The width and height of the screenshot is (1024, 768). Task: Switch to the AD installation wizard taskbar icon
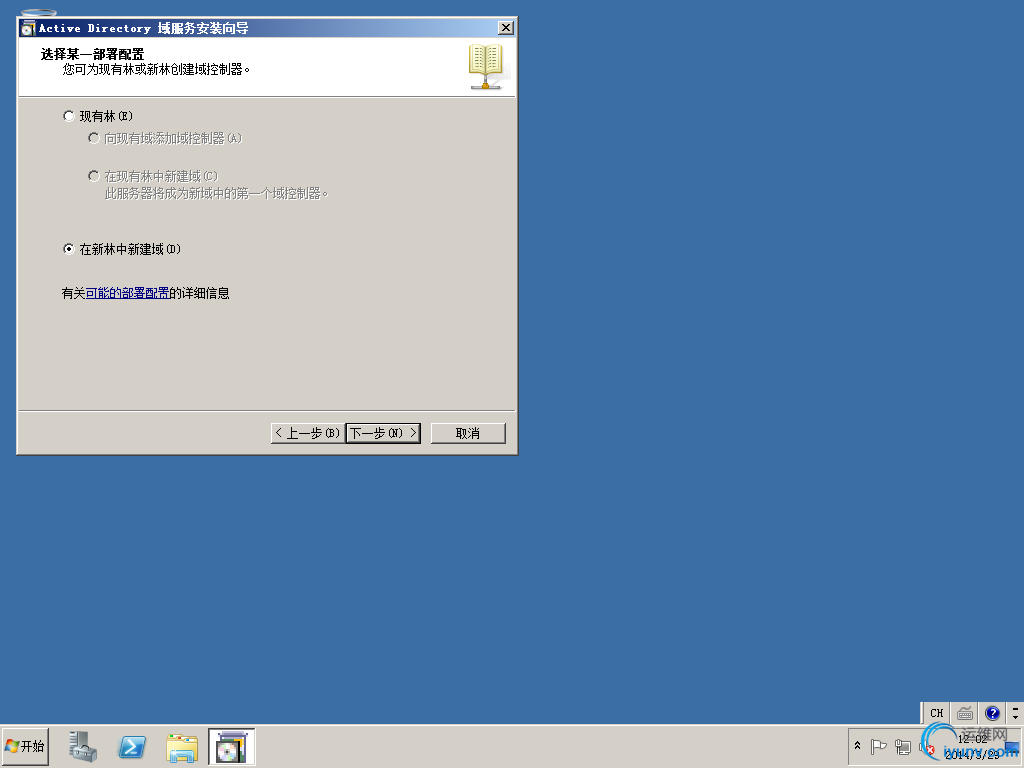231,746
